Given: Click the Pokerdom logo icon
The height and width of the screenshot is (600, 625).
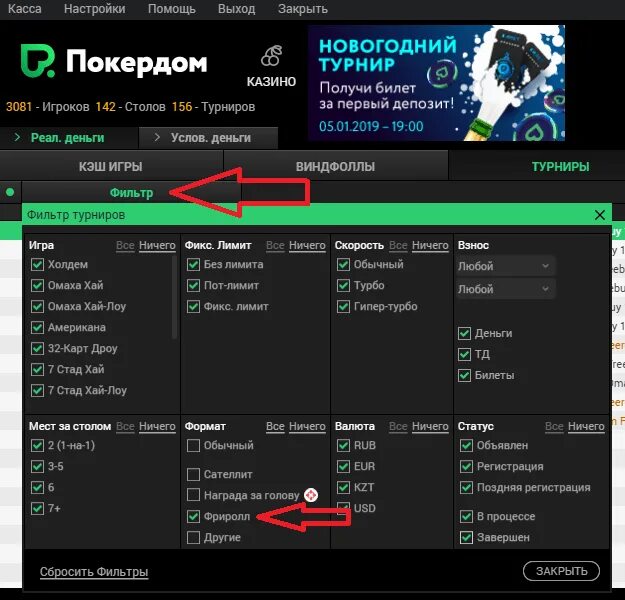Looking at the screenshot, I should (x=38, y=60).
